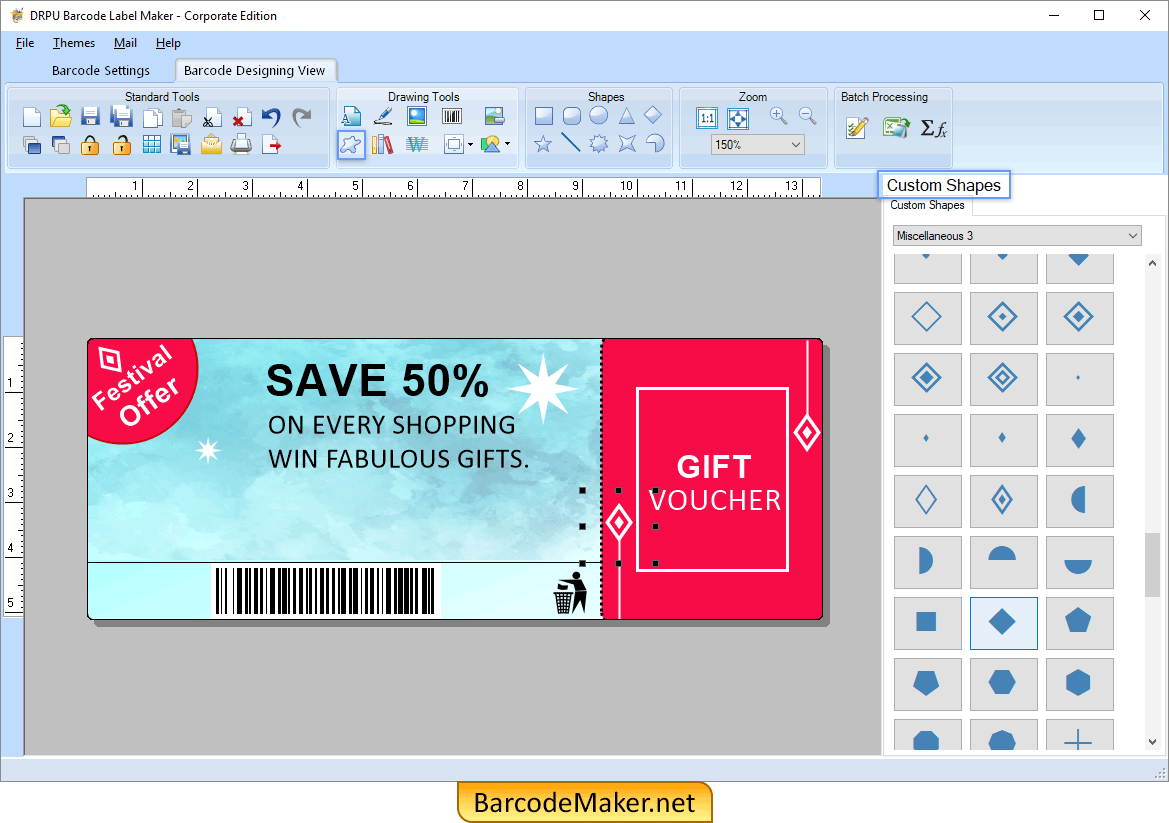Click the 1:1 zoom icon
Screen dimensions: 1169x823
tap(706, 117)
